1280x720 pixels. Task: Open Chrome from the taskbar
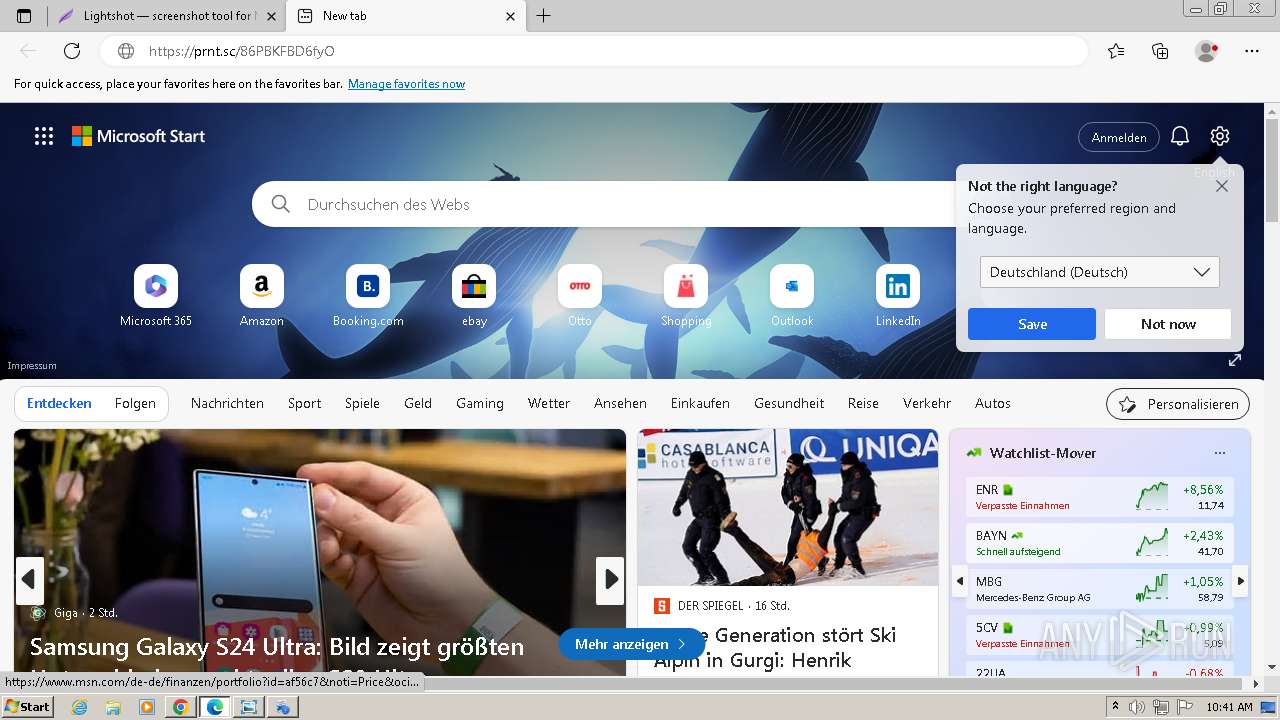click(180, 707)
